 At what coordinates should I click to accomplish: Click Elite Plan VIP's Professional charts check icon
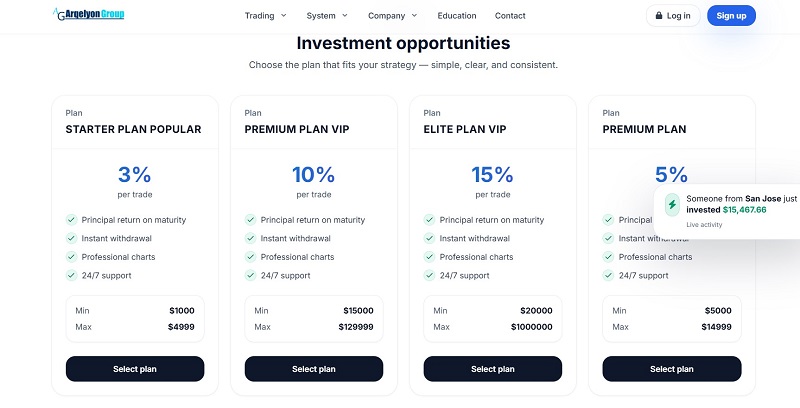429,257
